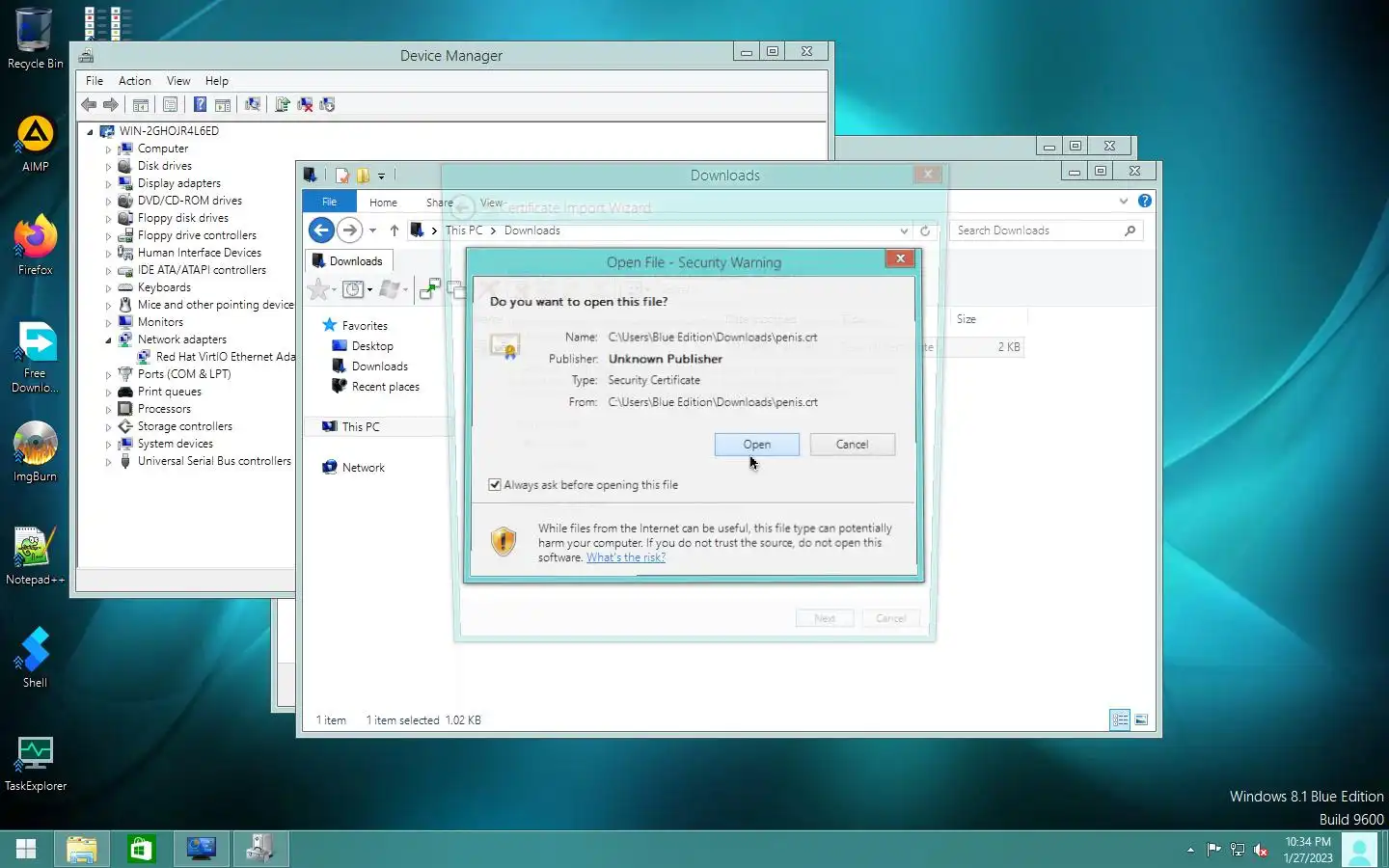Expand the Display adapters node
This screenshot has width=1389, height=868.
tap(108, 184)
